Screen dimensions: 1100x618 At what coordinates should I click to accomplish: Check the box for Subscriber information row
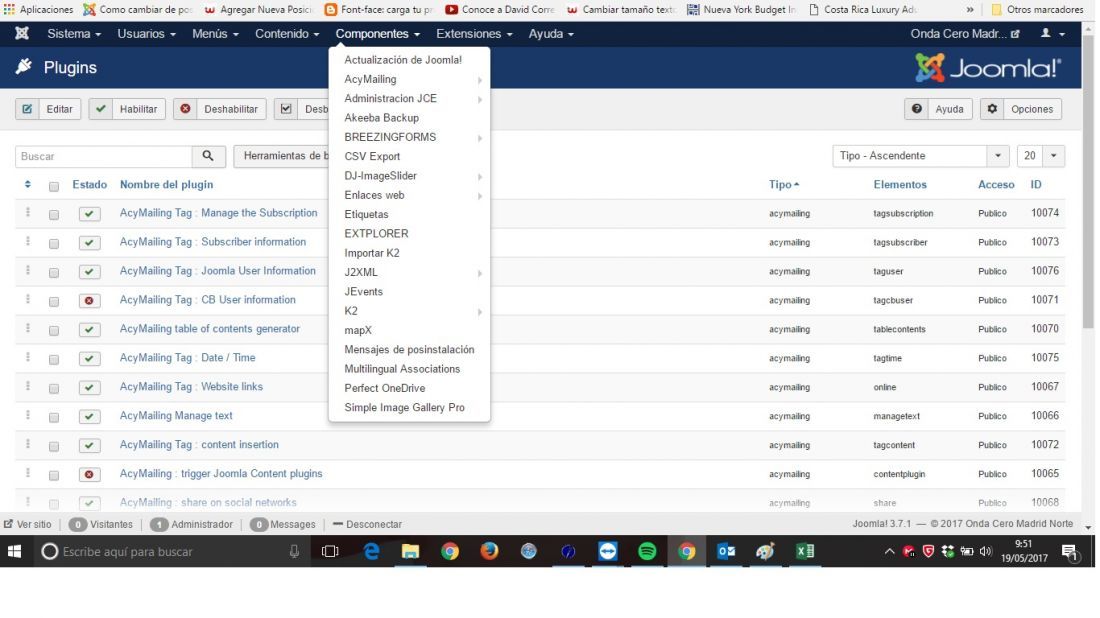coord(54,243)
